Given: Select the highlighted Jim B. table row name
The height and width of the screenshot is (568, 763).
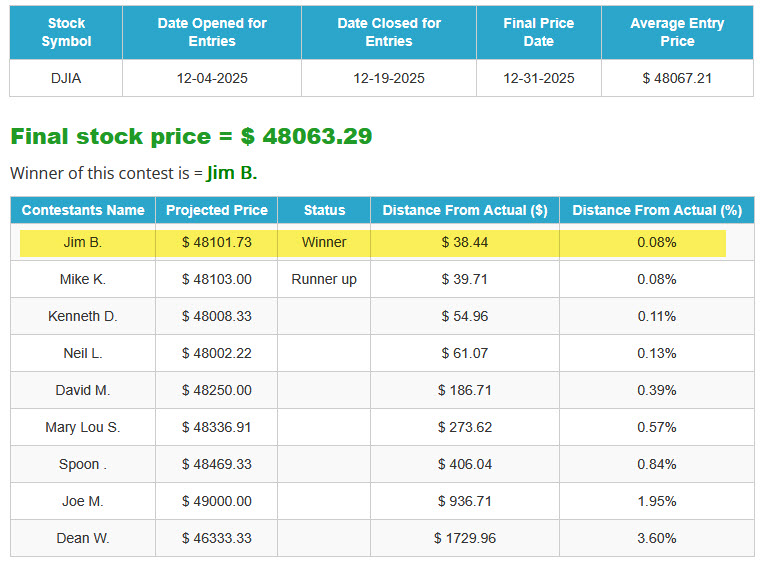Looking at the screenshot, I should click(82, 242).
